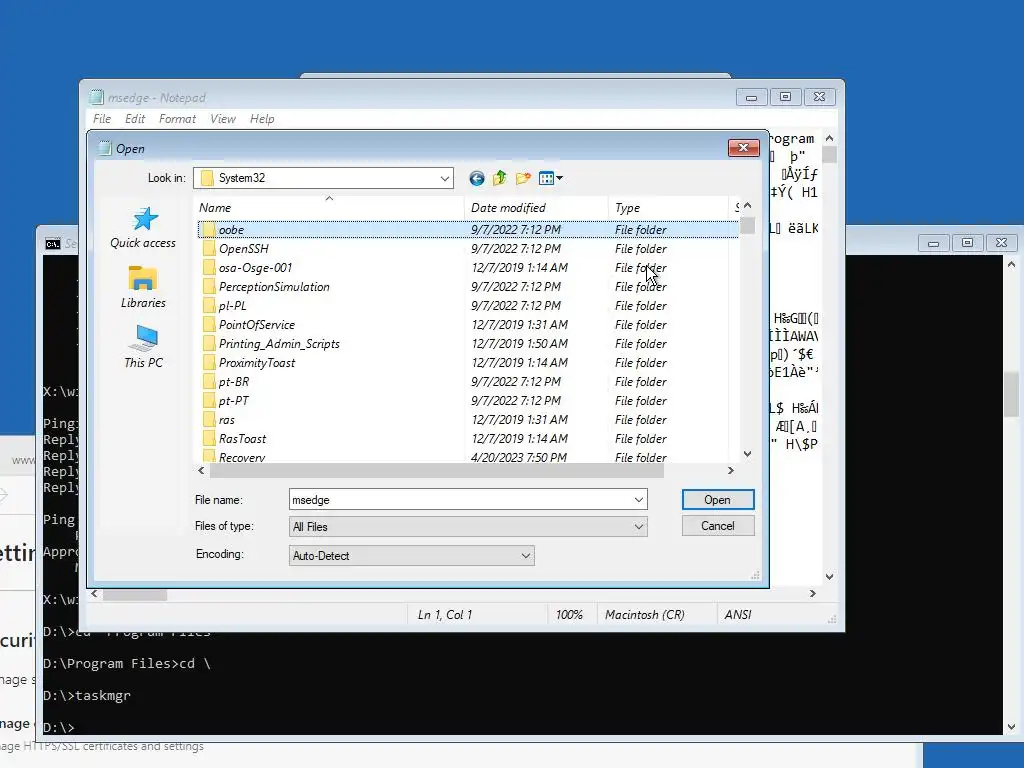Click file list horizontal scrollbar

437,470
